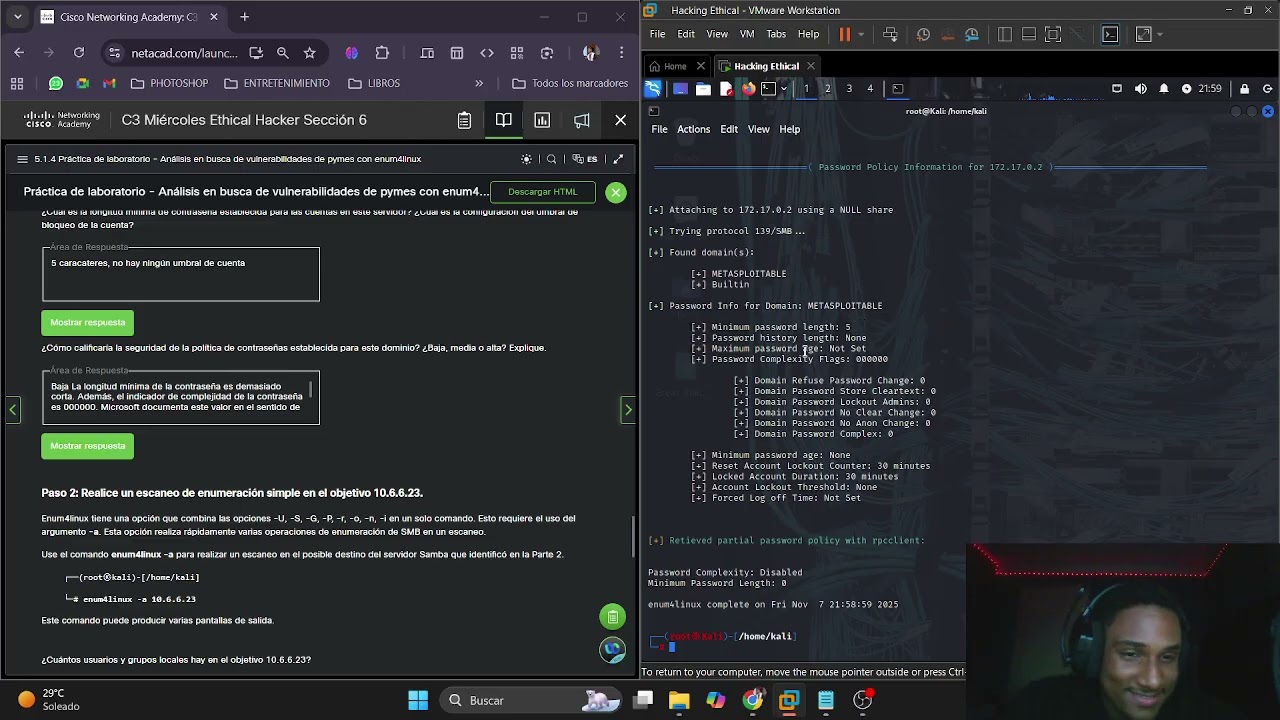This screenshot has height=720, width=1280.
Task: Enter VMware full screen mode icon
Action: (x=1052, y=34)
